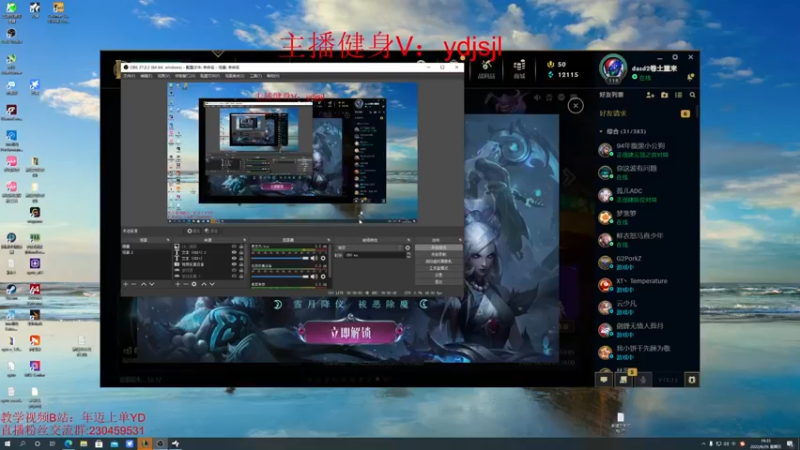Pop out the OBS scene transitions dock via header icon
This screenshot has width=800, height=450.
(409, 240)
